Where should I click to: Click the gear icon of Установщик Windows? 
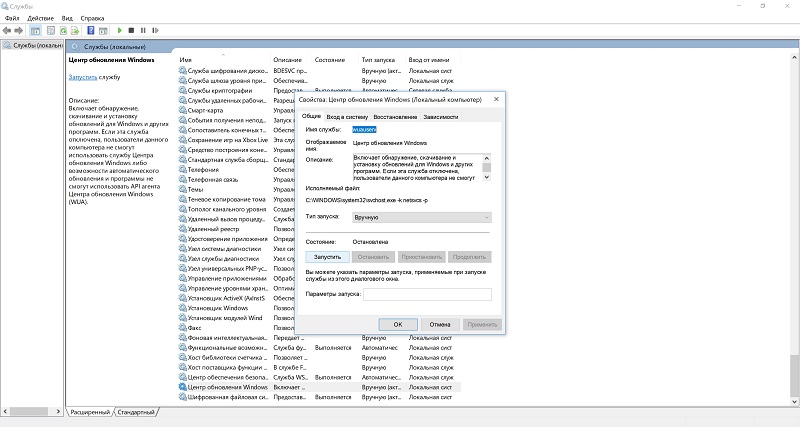pos(183,308)
